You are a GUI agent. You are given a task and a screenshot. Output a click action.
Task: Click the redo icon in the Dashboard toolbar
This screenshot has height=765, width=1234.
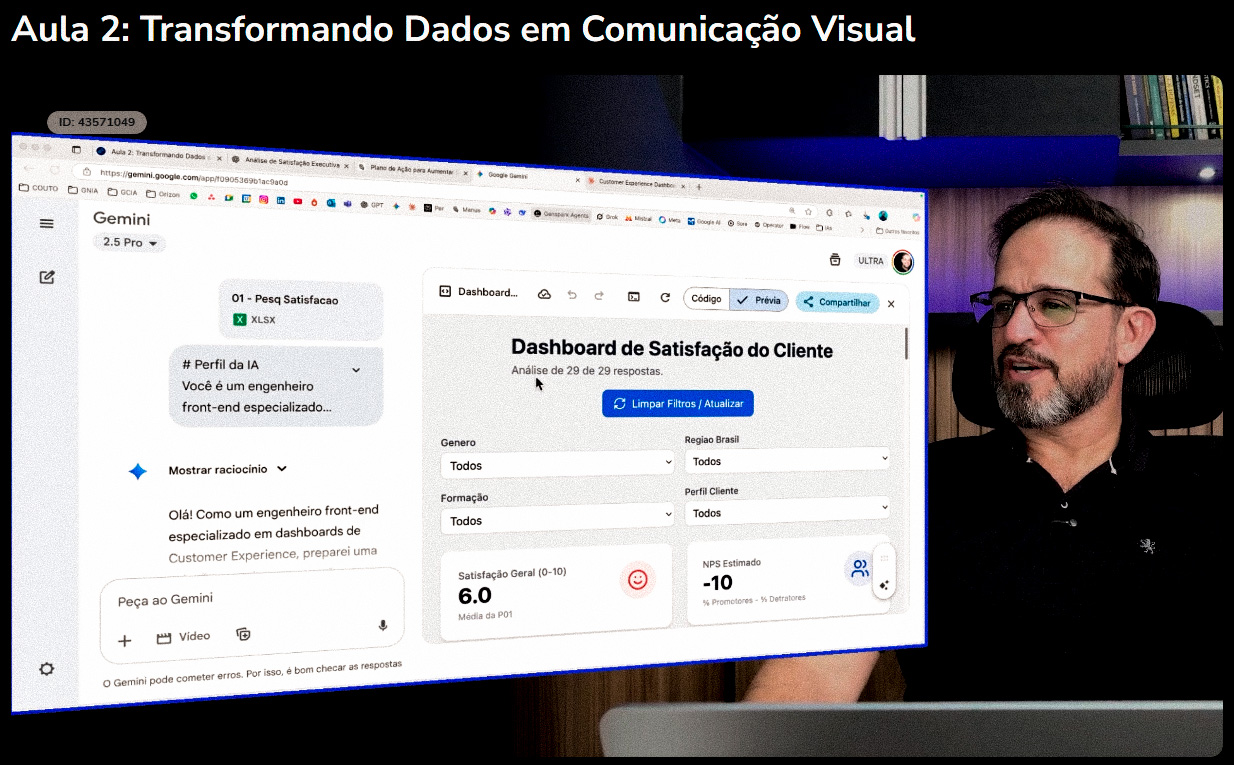(x=599, y=294)
